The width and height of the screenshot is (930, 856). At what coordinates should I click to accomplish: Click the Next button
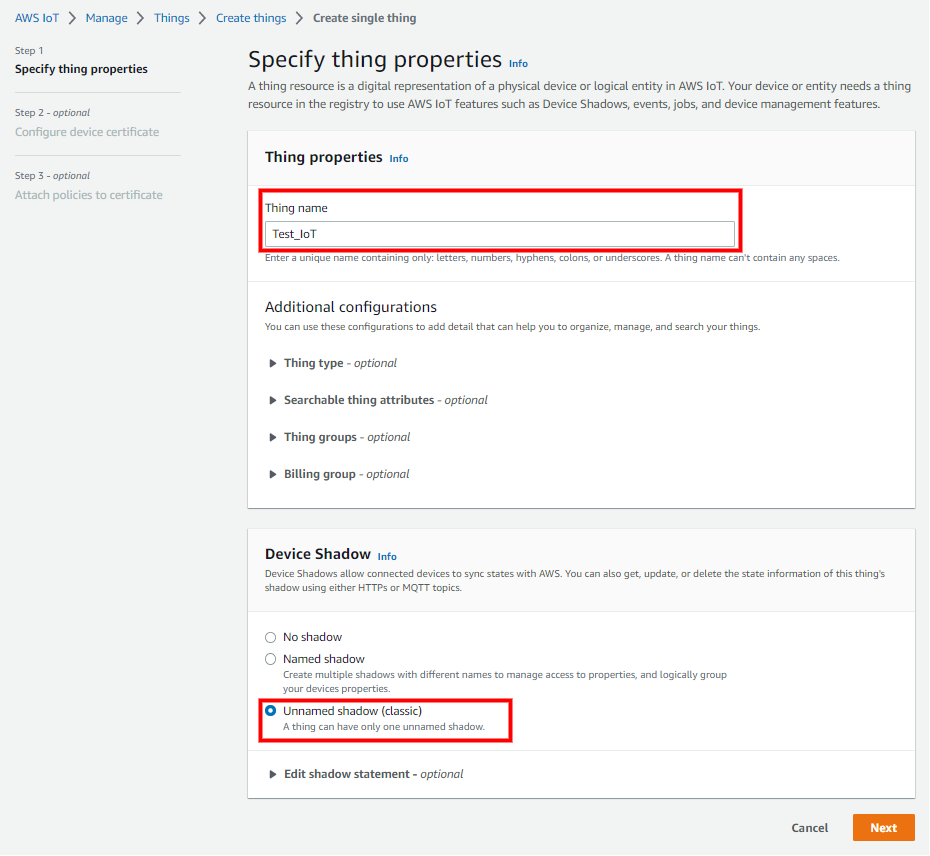[883, 827]
